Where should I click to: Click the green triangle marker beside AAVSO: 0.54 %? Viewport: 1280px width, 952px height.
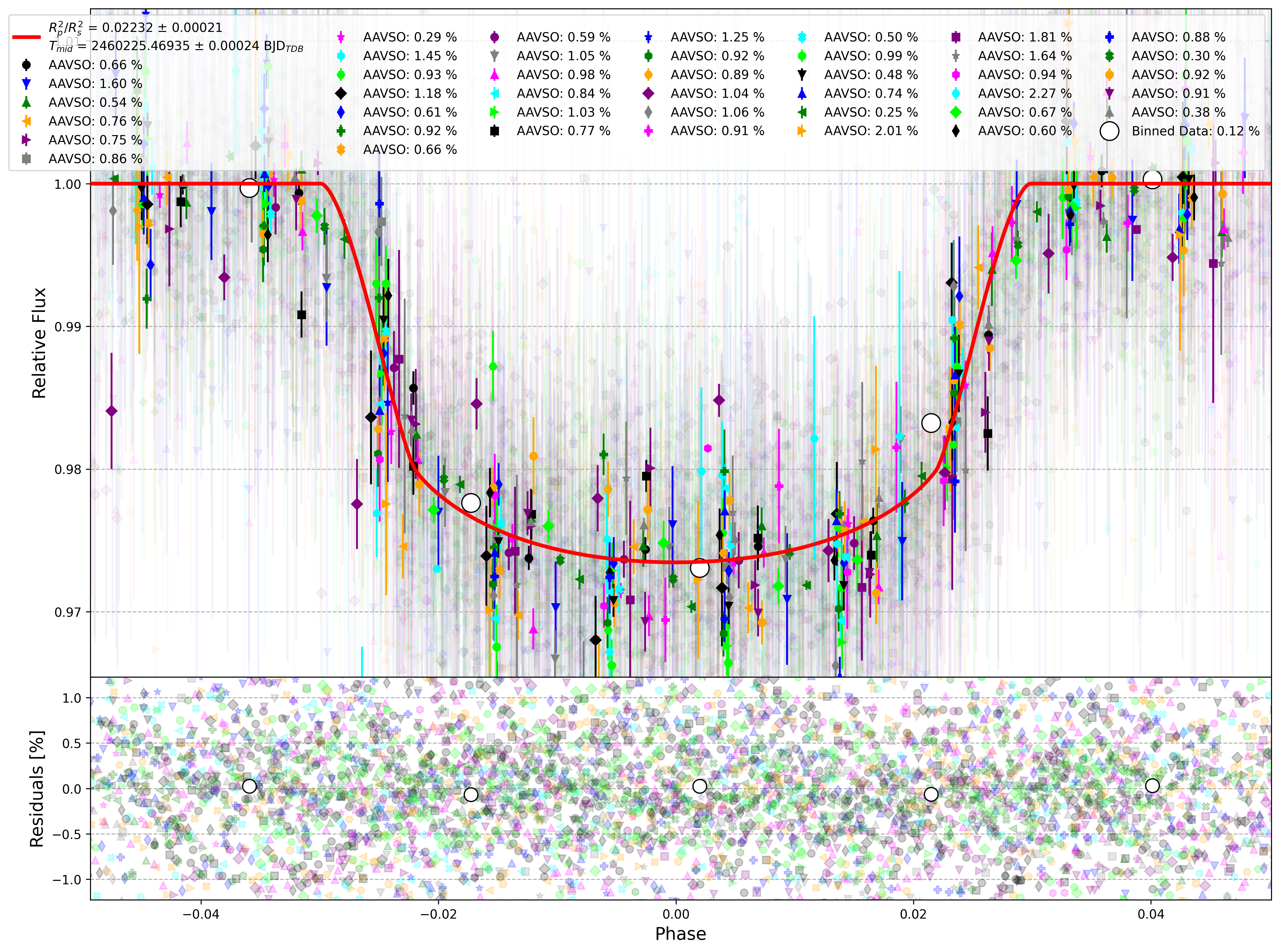27,102
